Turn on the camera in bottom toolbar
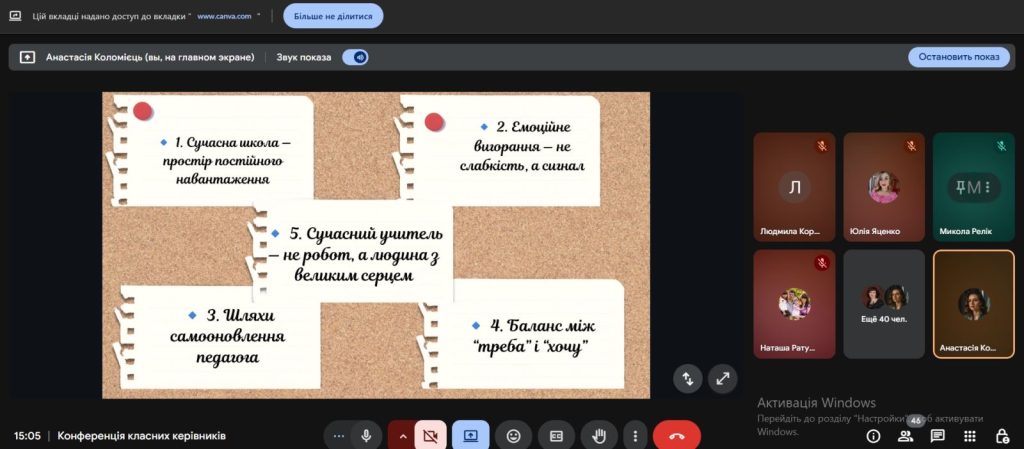 pyautogui.click(x=430, y=436)
